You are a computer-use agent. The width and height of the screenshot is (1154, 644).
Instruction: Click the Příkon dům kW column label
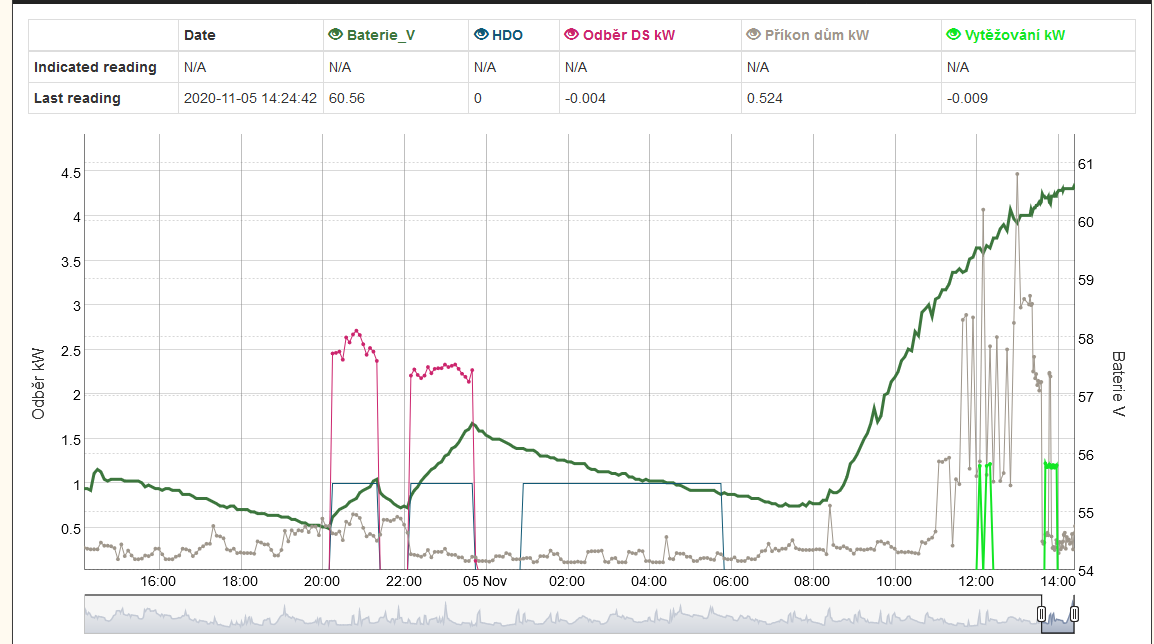point(817,35)
